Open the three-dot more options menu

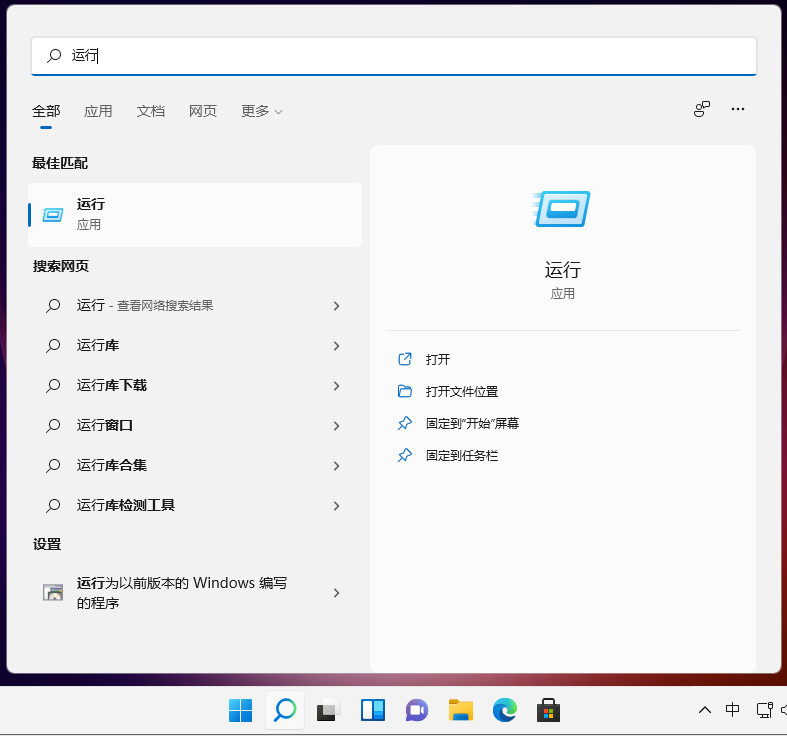[x=738, y=110]
